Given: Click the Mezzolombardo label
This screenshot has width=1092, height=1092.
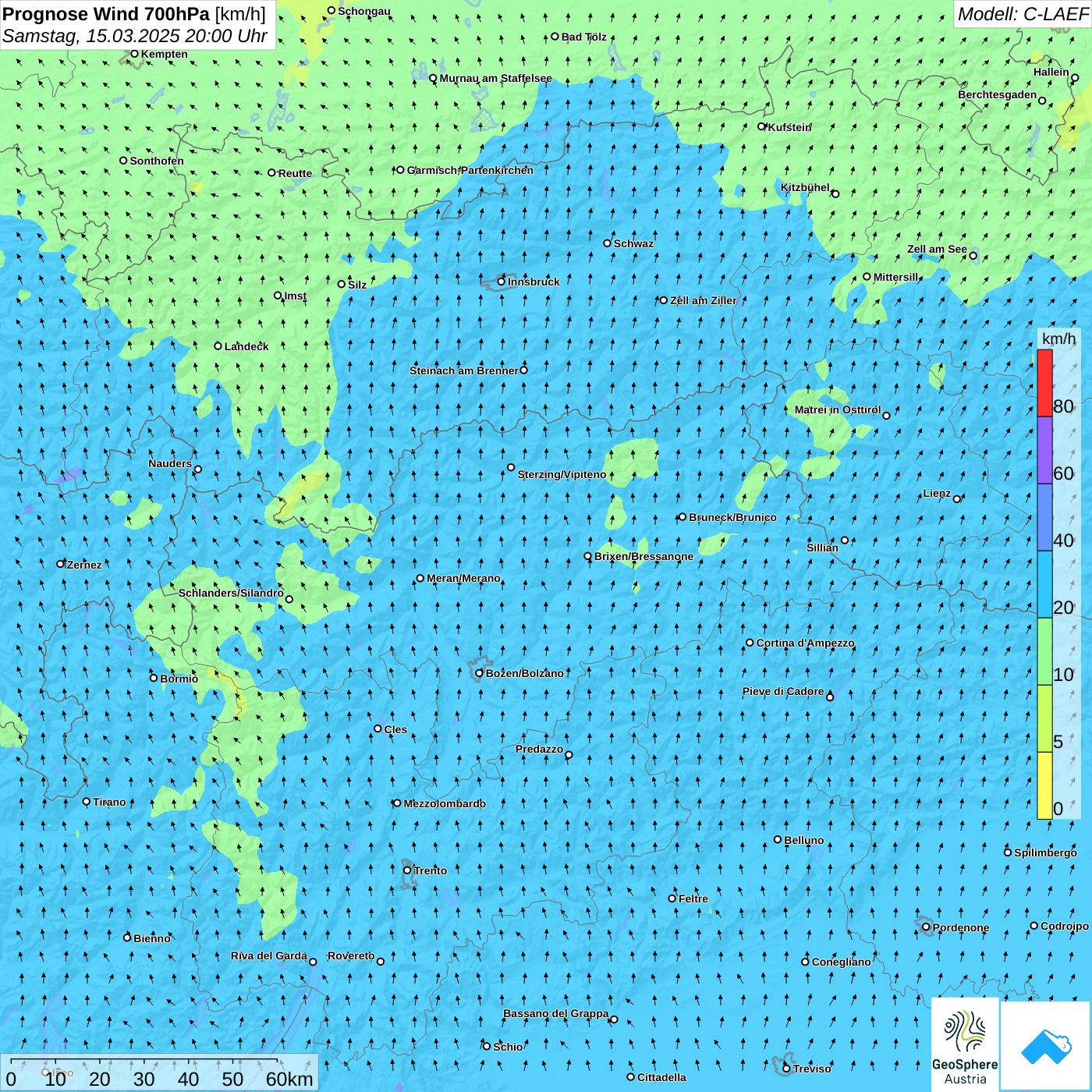Looking at the screenshot, I should pos(445,803).
